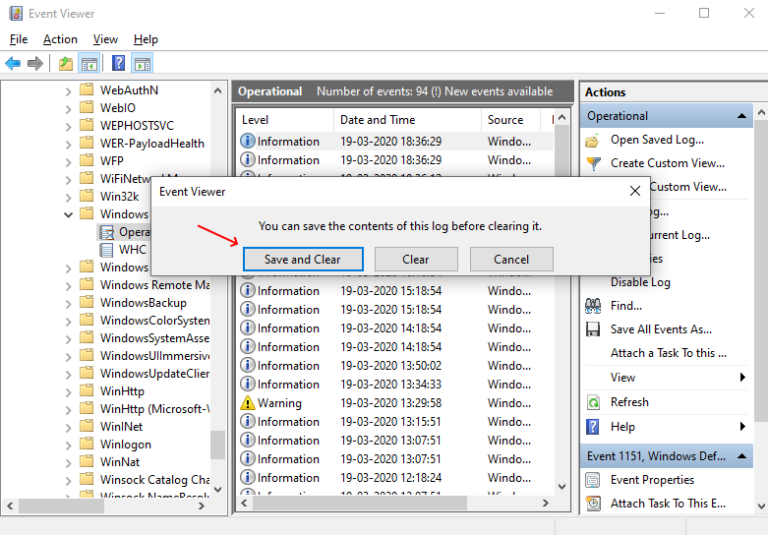Viewport: 768px width, 535px height.
Task: Open the View menu in the menu bar
Action: point(105,39)
